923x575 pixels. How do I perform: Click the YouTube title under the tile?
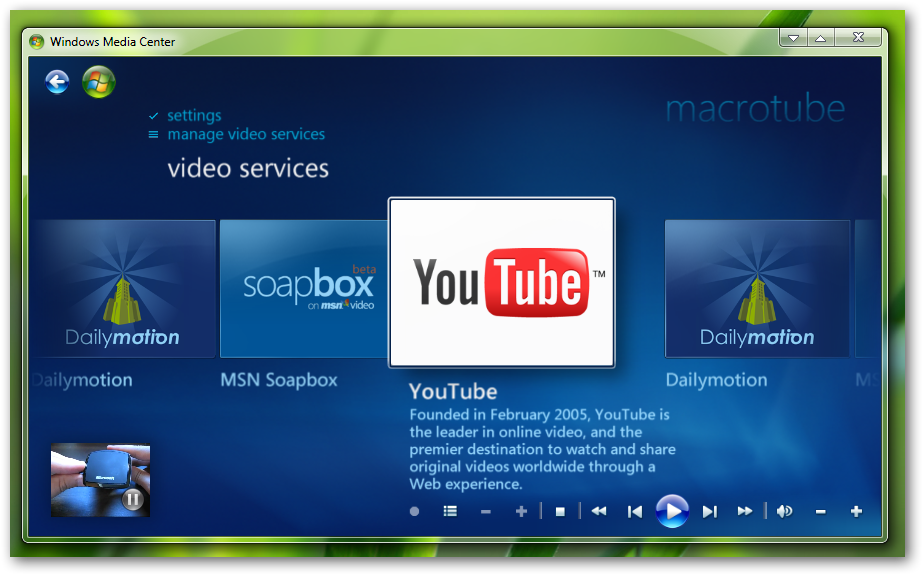[453, 391]
